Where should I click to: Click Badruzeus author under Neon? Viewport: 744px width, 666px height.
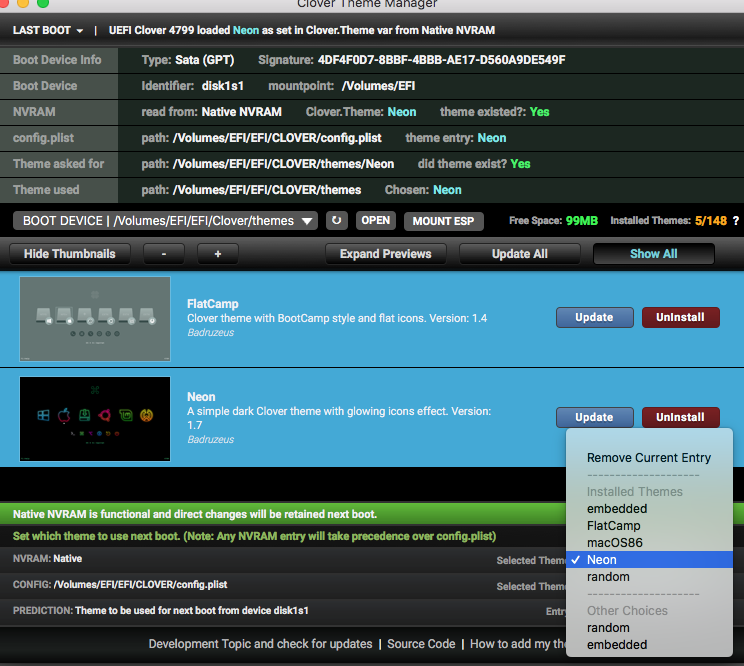pos(211,440)
